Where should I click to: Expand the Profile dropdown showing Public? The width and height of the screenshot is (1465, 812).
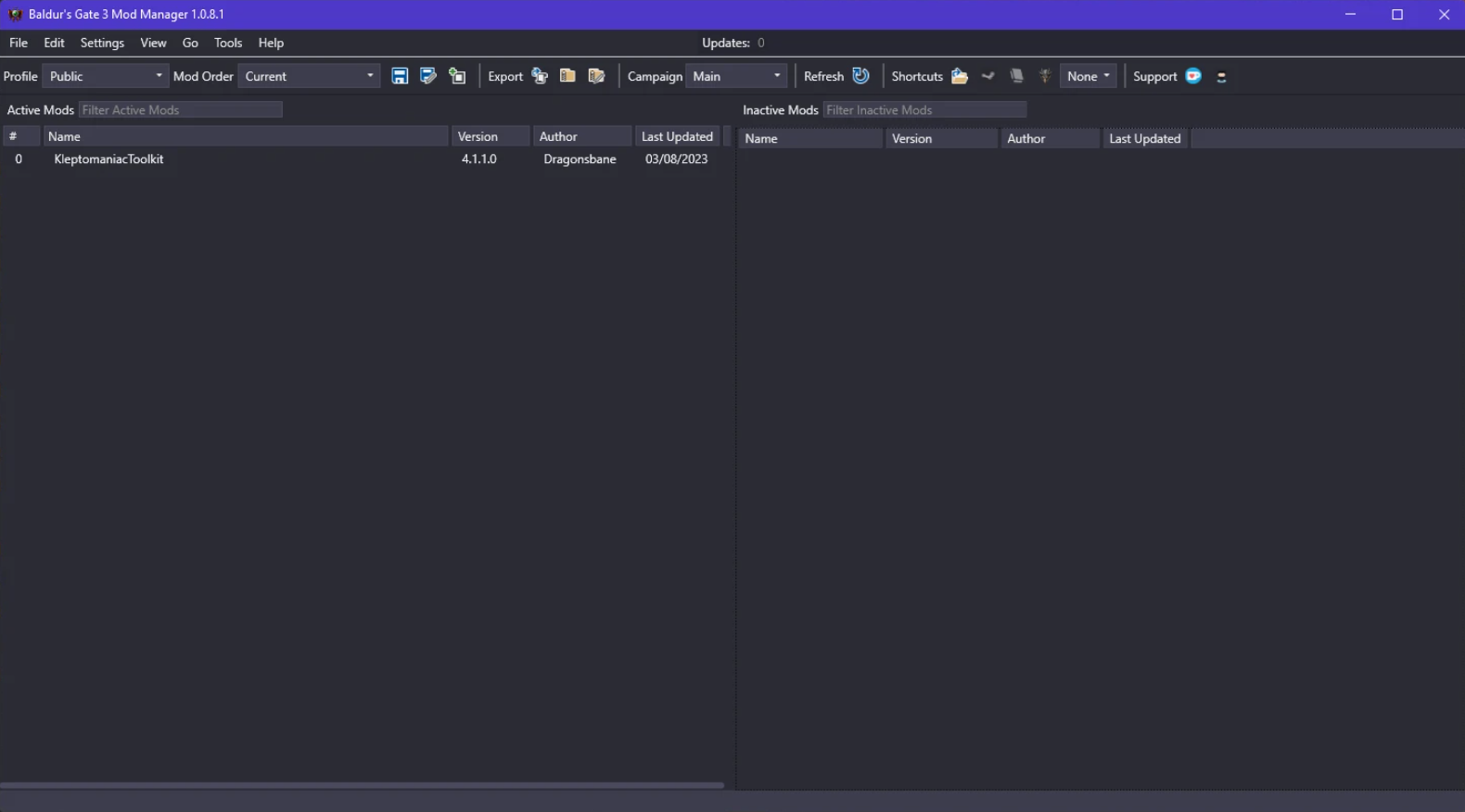tap(106, 76)
